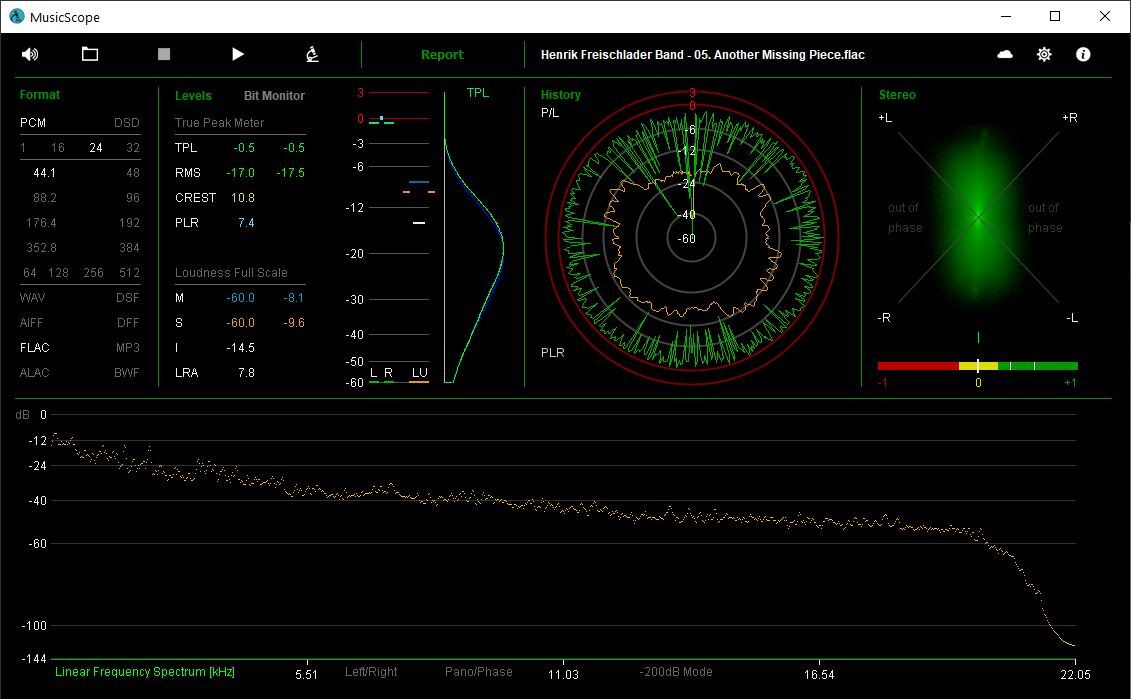Image resolution: width=1131 pixels, height=699 pixels.
Task: Open the cloud icon in toolbar
Action: (1005, 54)
